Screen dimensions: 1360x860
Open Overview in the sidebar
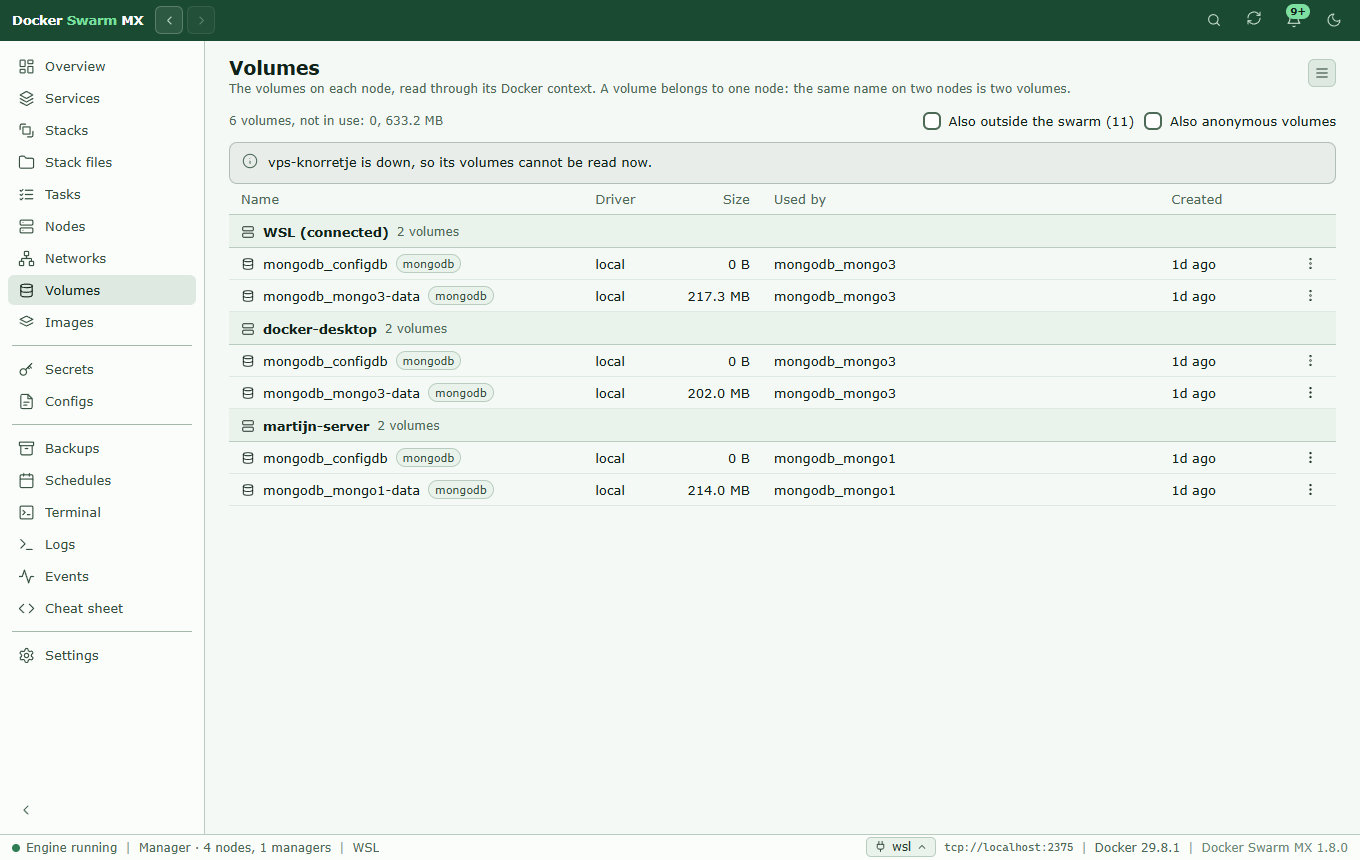tap(102, 66)
